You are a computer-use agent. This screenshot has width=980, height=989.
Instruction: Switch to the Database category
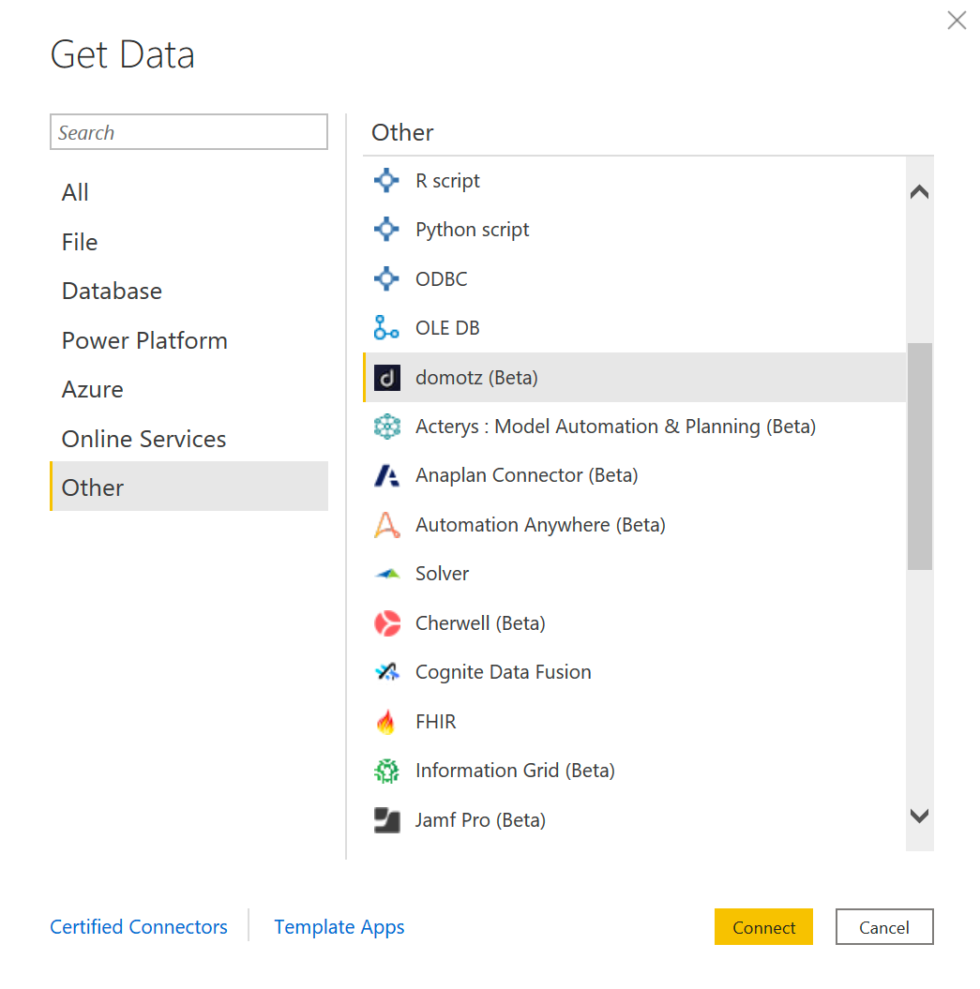(x=111, y=291)
